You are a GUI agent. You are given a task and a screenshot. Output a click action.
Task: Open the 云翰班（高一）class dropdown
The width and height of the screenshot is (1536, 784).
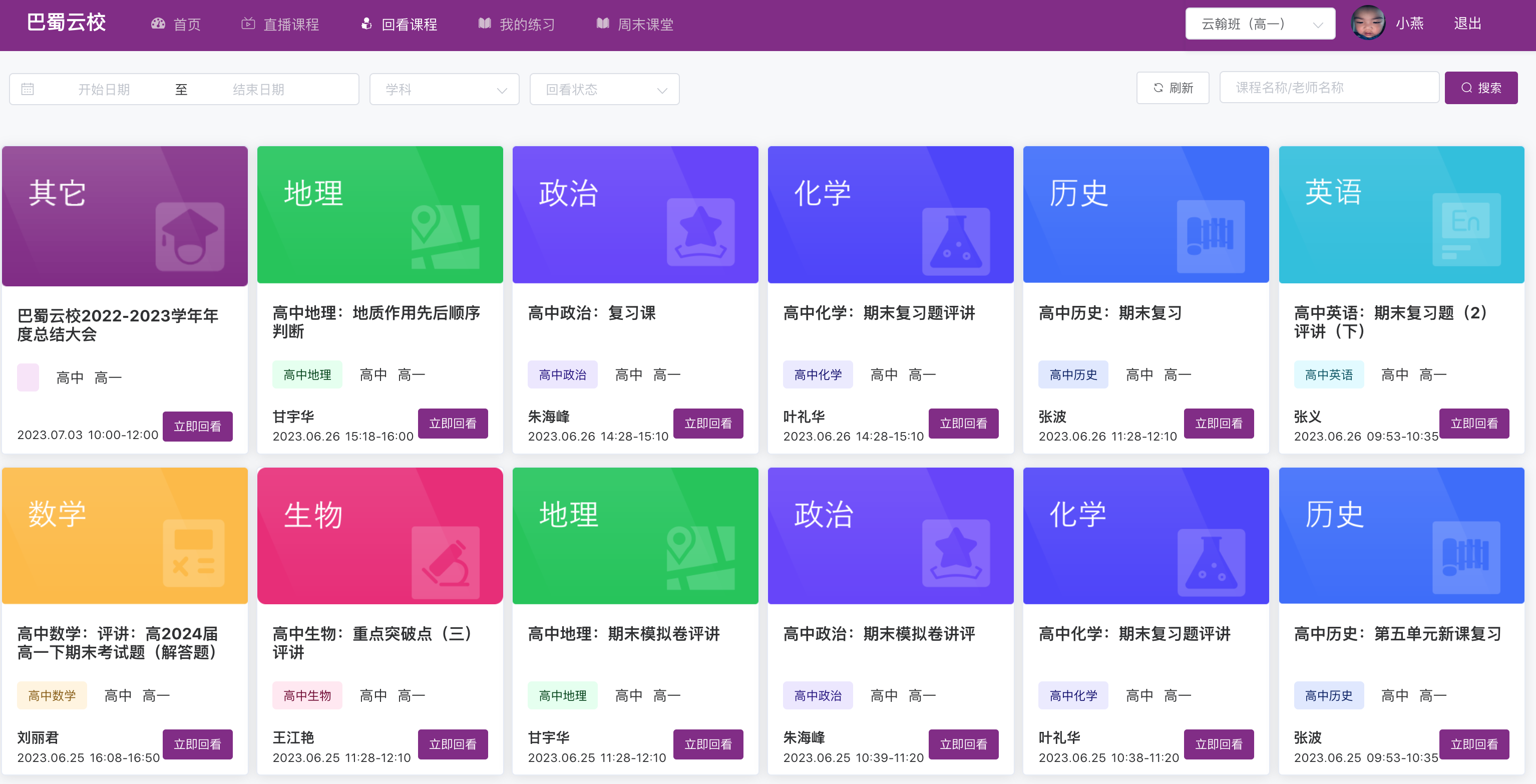(1260, 24)
